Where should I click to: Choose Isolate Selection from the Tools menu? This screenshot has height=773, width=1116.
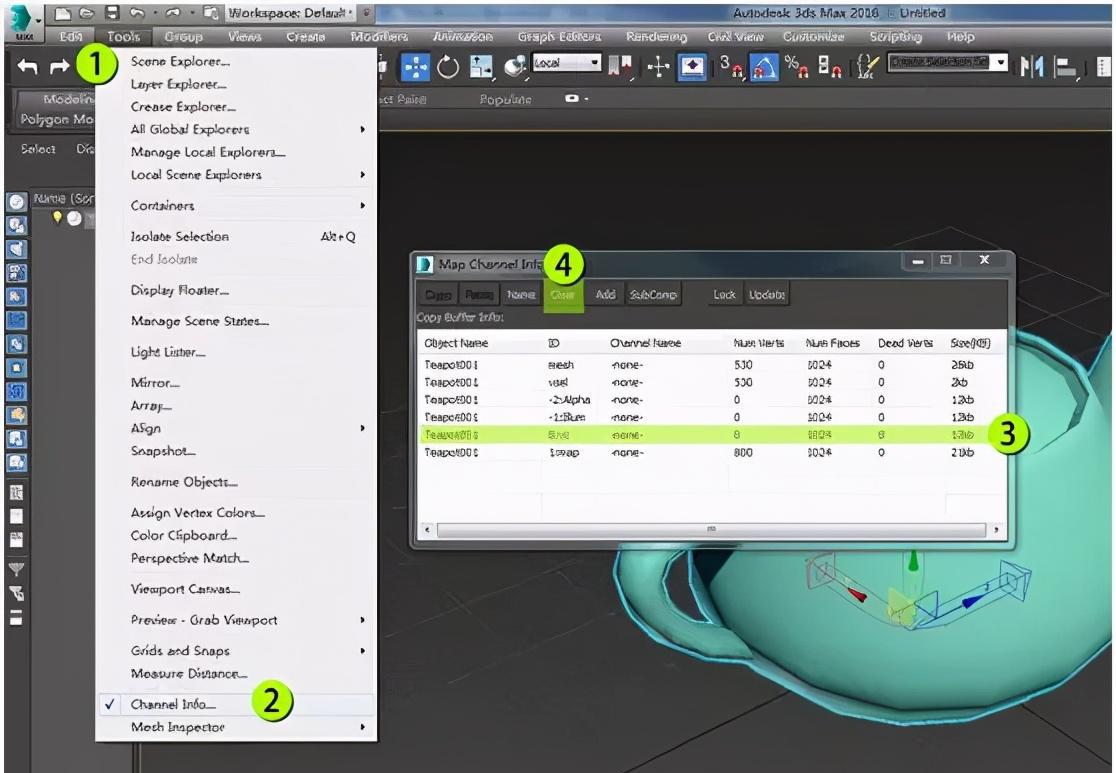[x=236, y=236]
